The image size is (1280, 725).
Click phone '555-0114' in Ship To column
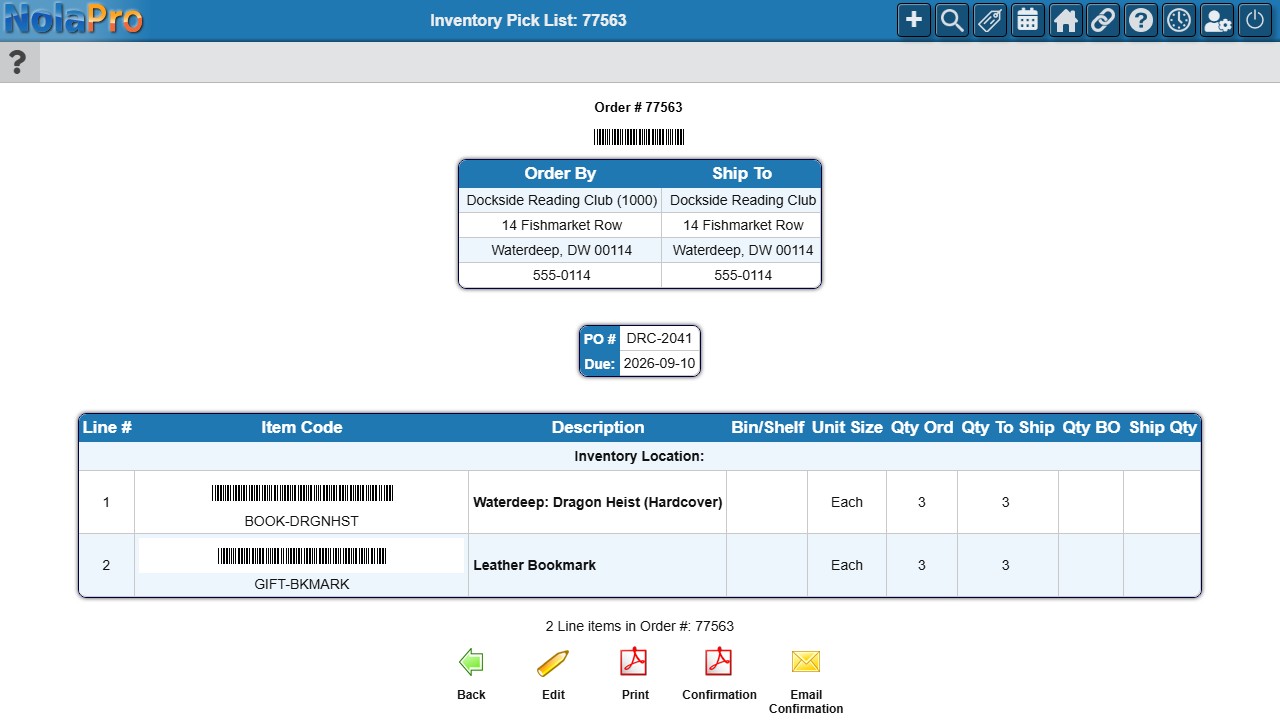(x=743, y=275)
